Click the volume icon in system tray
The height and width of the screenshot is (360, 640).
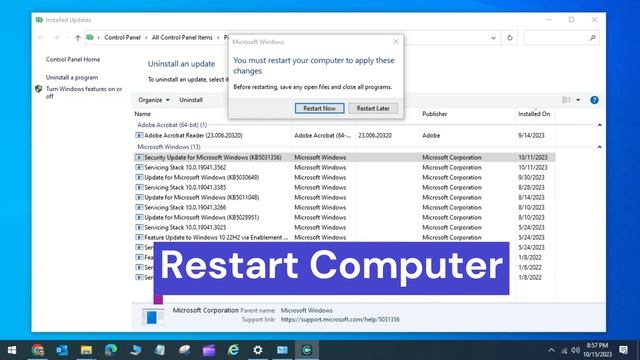pyautogui.click(x=576, y=350)
